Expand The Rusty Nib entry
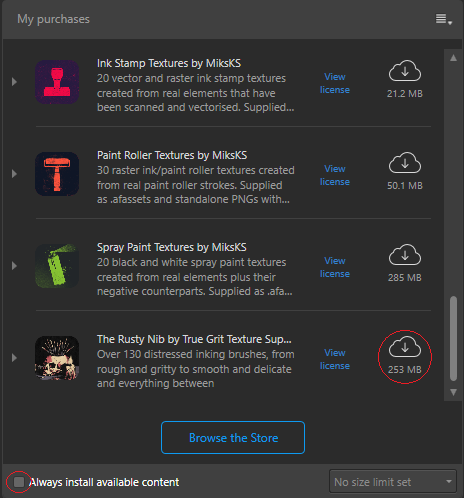This screenshot has width=464, height=498. [x=14, y=358]
